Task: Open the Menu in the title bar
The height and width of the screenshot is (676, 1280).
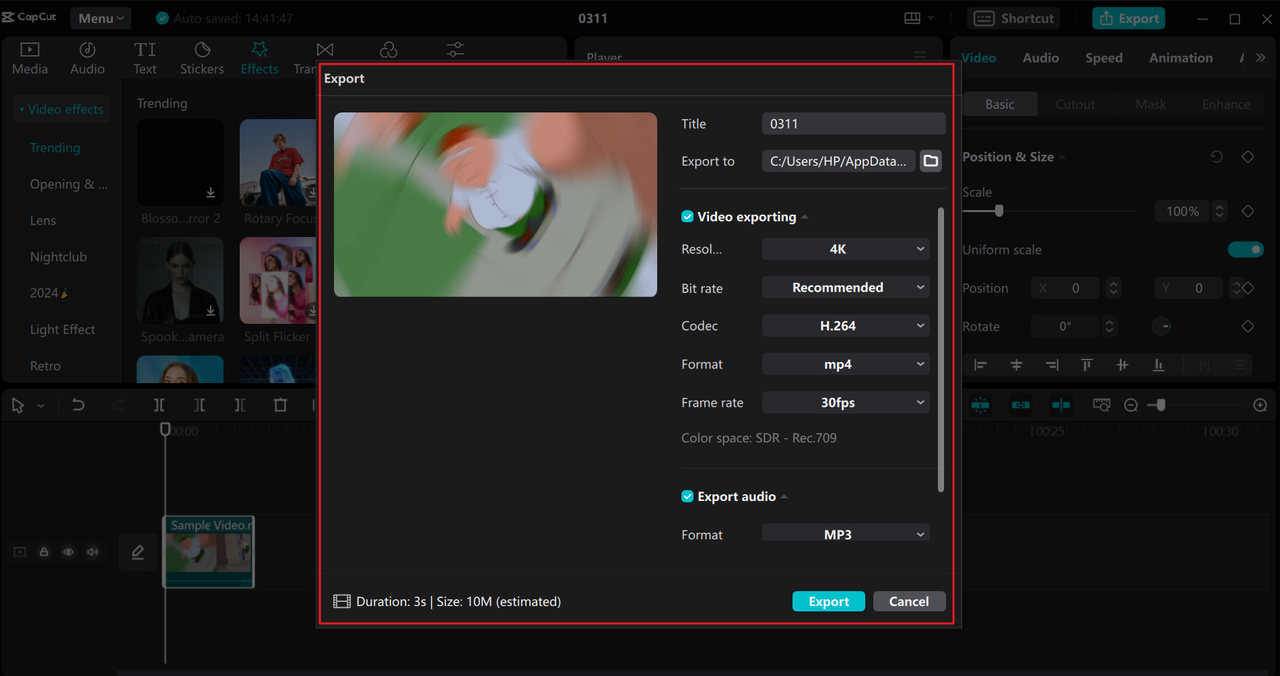Action: 100,18
